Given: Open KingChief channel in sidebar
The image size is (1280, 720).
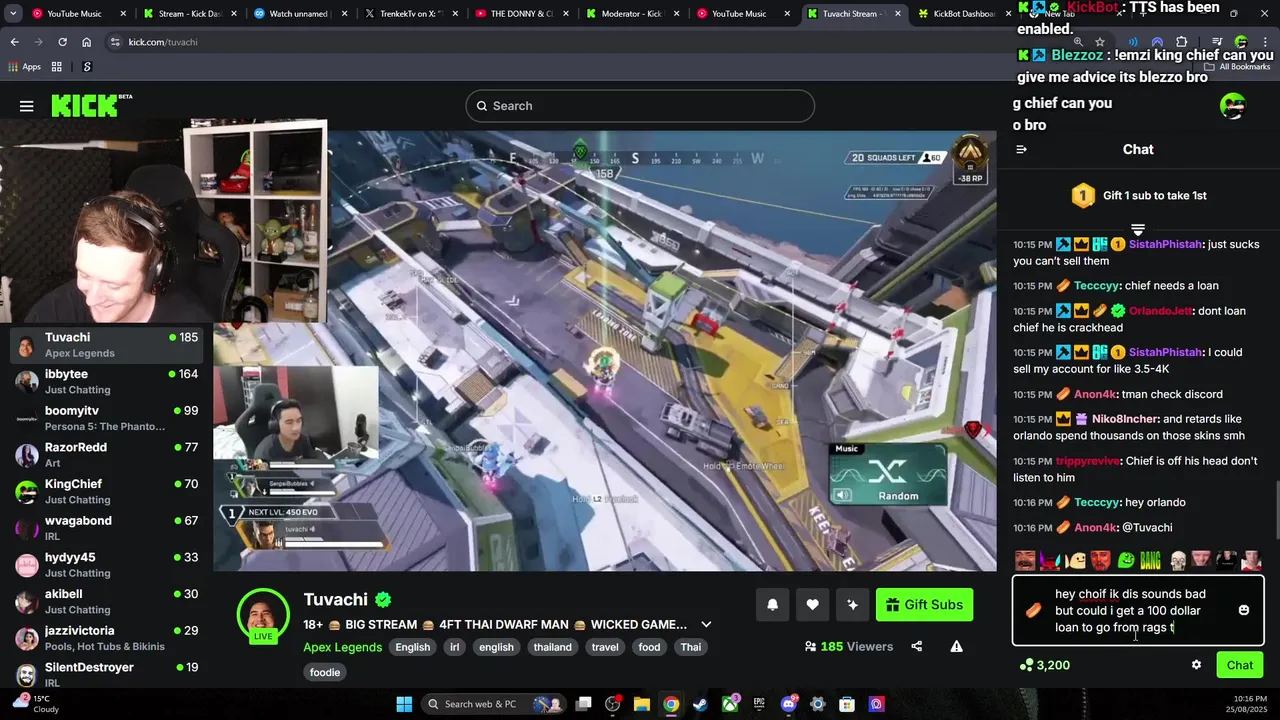Looking at the screenshot, I should click(x=105, y=491).
